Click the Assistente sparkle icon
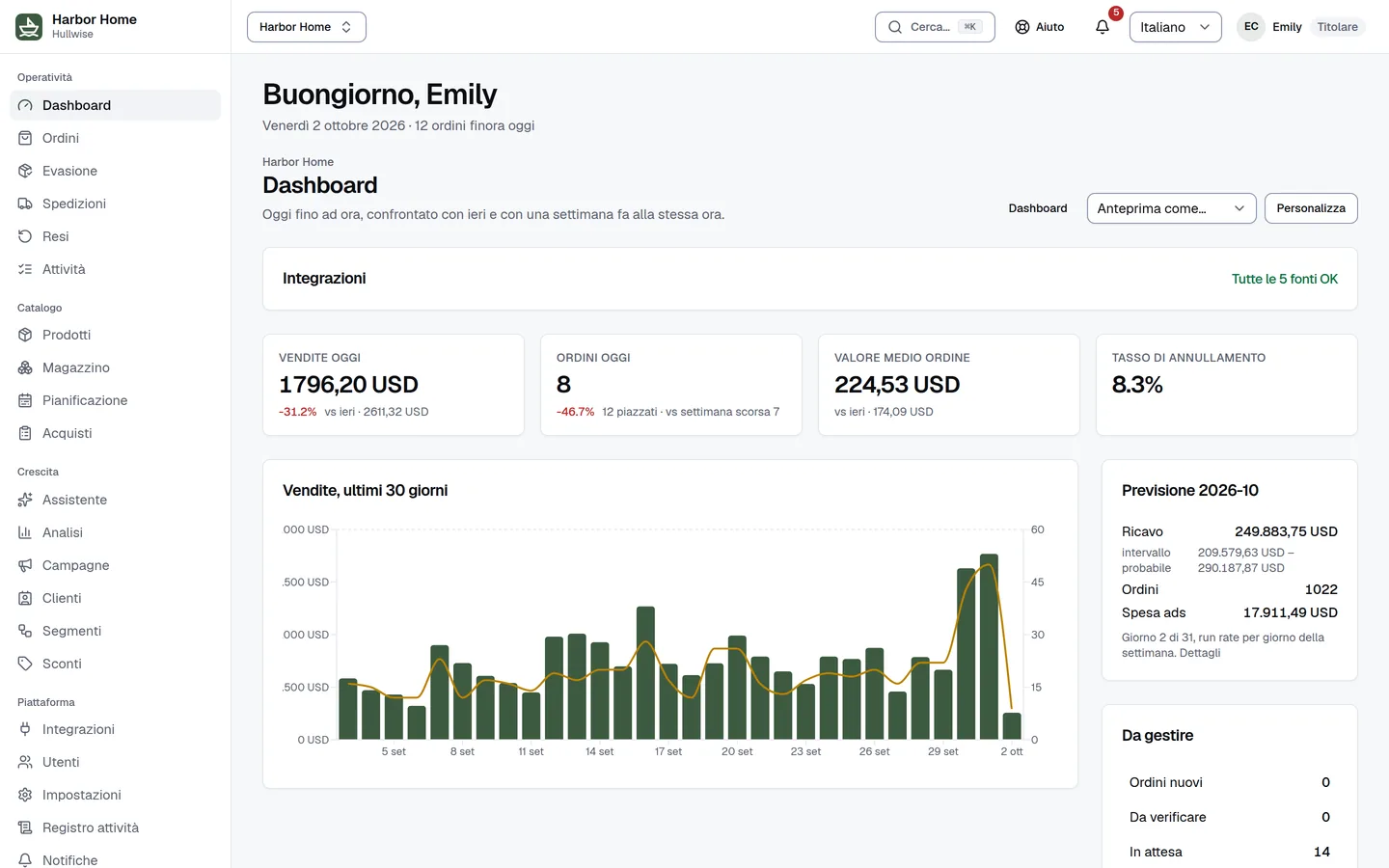 25,500
